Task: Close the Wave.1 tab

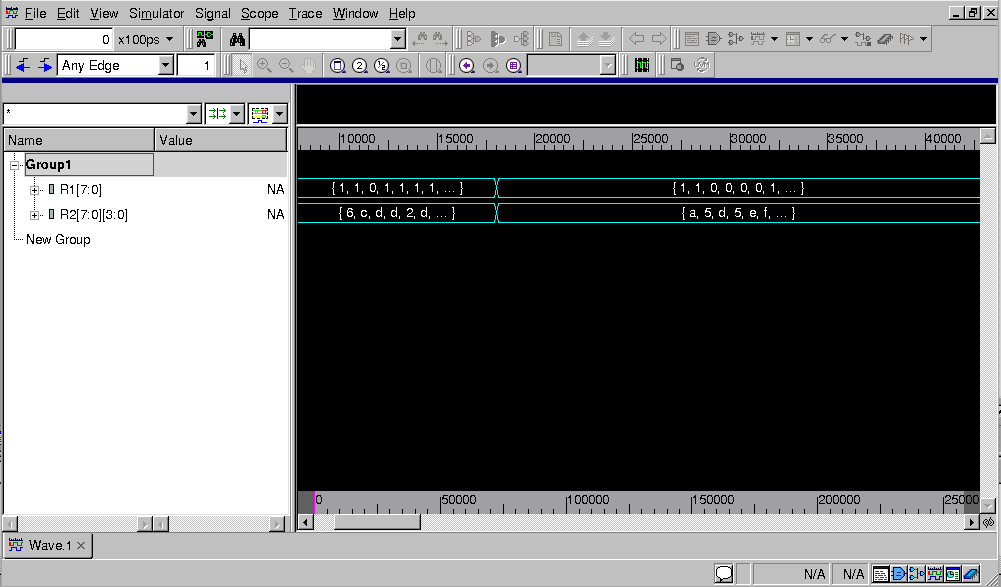Action: 81,545
